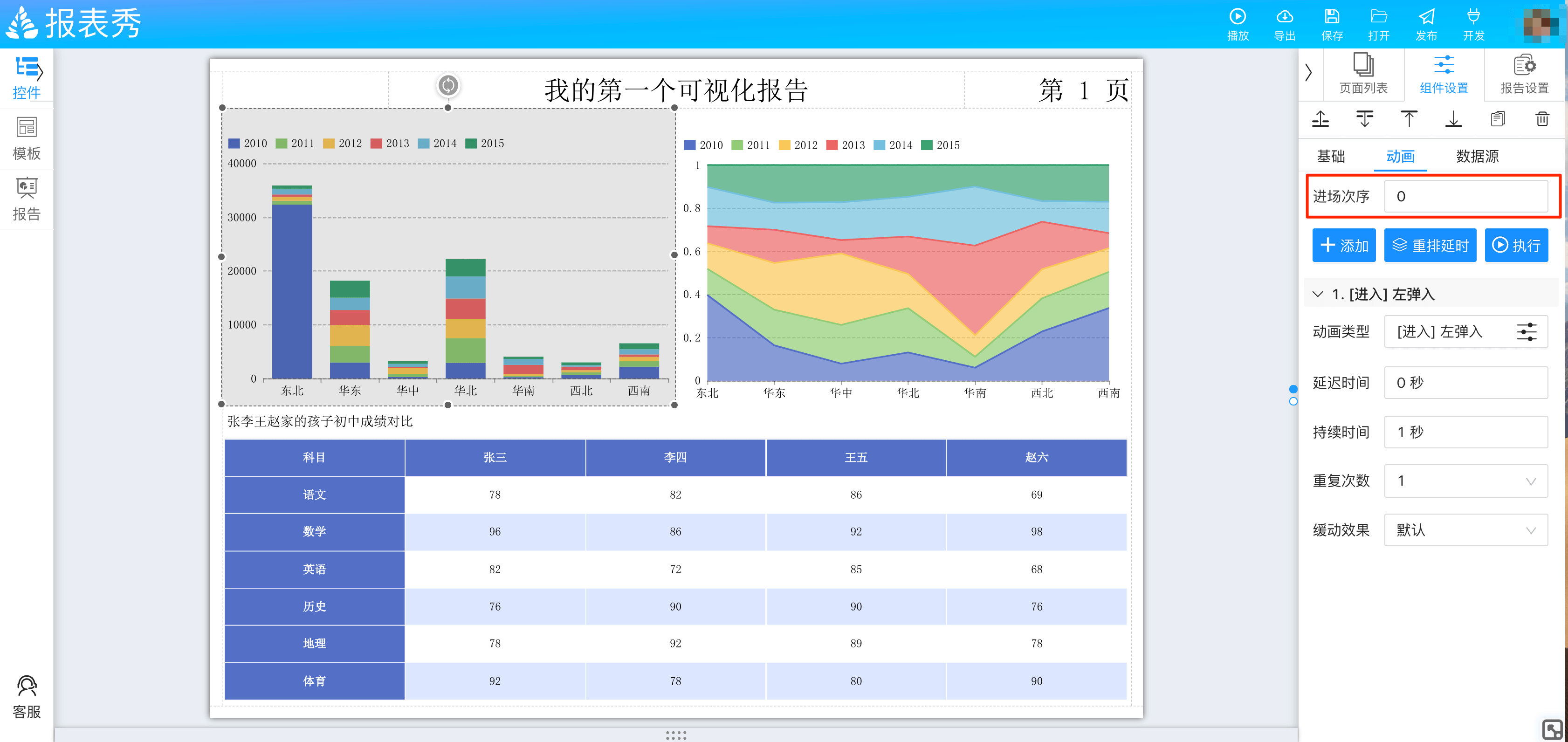The width and height of the screenshot is (1568, 742).
Task: Switch to 页面列表 tab
Action: tap(1363, 74)
